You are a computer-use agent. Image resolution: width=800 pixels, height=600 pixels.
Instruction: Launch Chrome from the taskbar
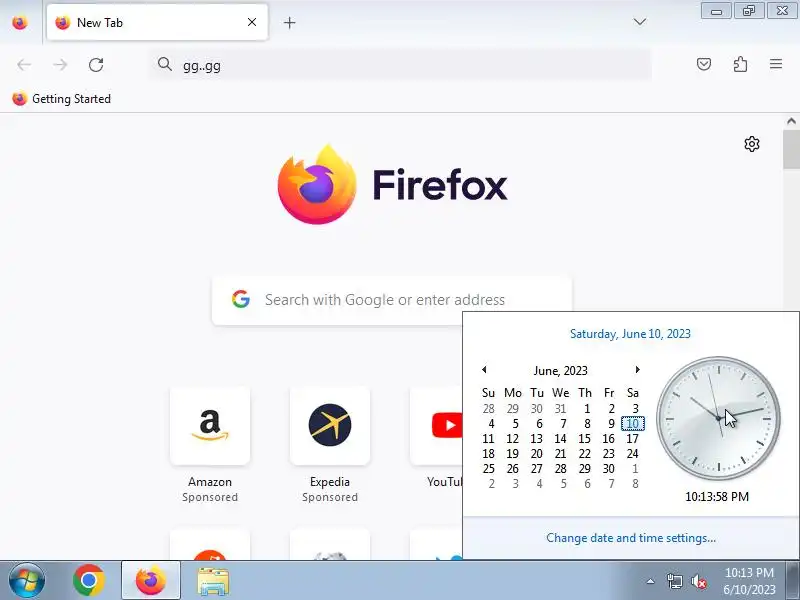point(89,580)
